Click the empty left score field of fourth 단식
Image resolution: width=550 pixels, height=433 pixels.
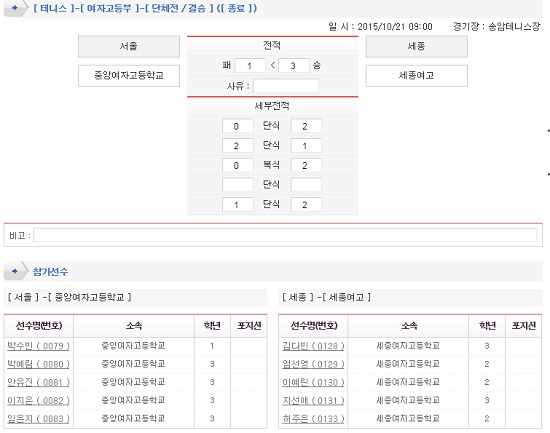pos(237,185)
